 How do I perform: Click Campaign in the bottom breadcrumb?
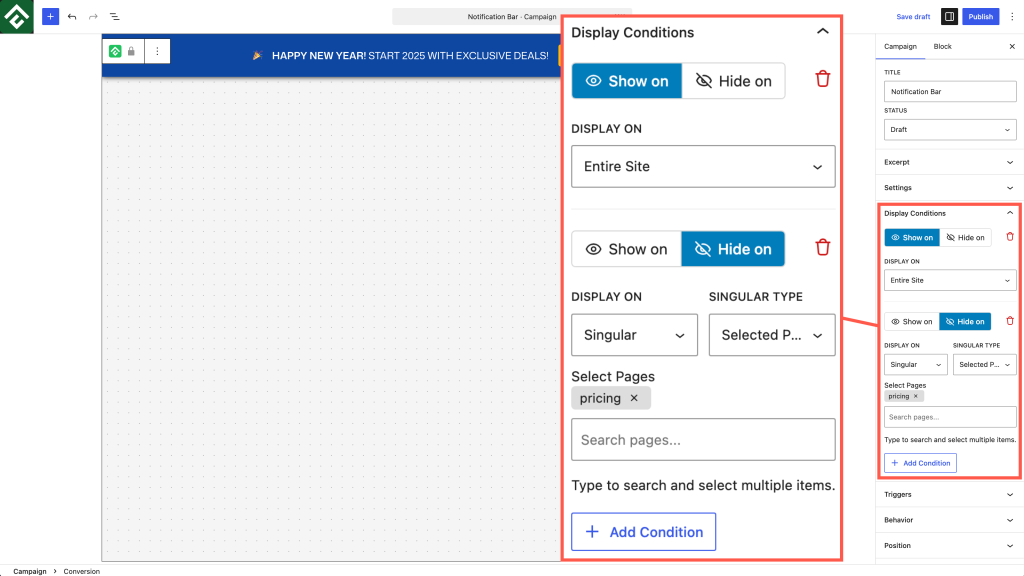click(30, 571)
